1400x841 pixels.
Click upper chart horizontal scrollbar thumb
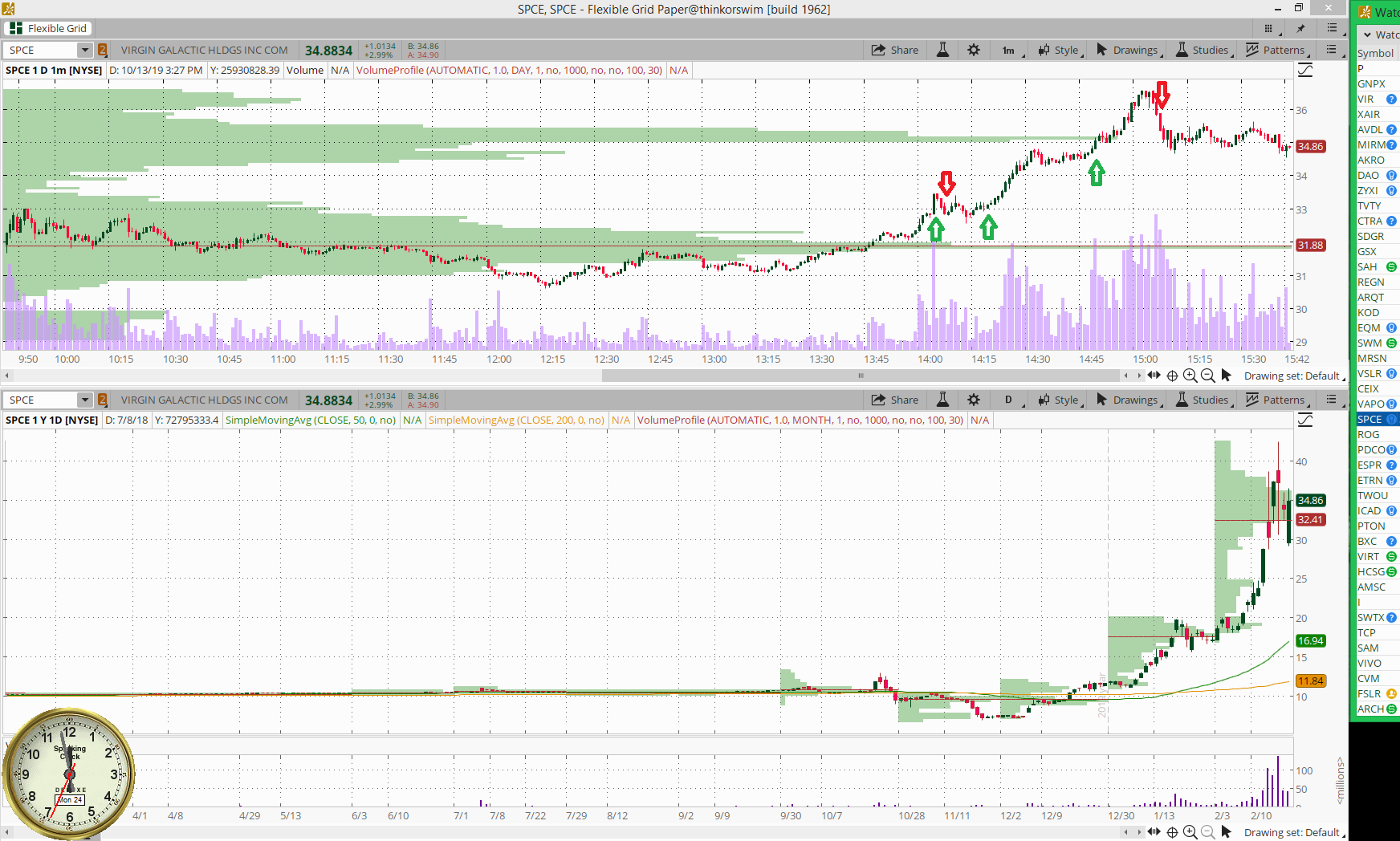pyautogui.click(x=861, y=376)
